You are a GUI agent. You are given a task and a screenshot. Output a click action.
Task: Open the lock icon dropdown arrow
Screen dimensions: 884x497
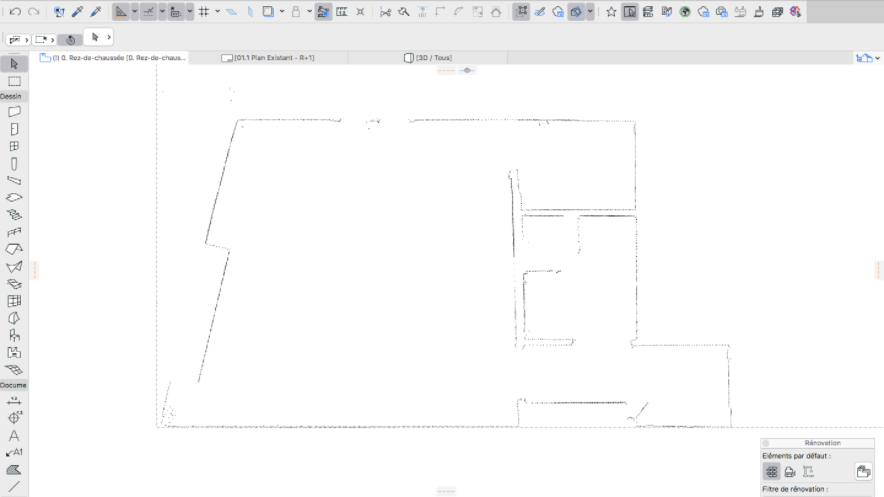[310, 12]
